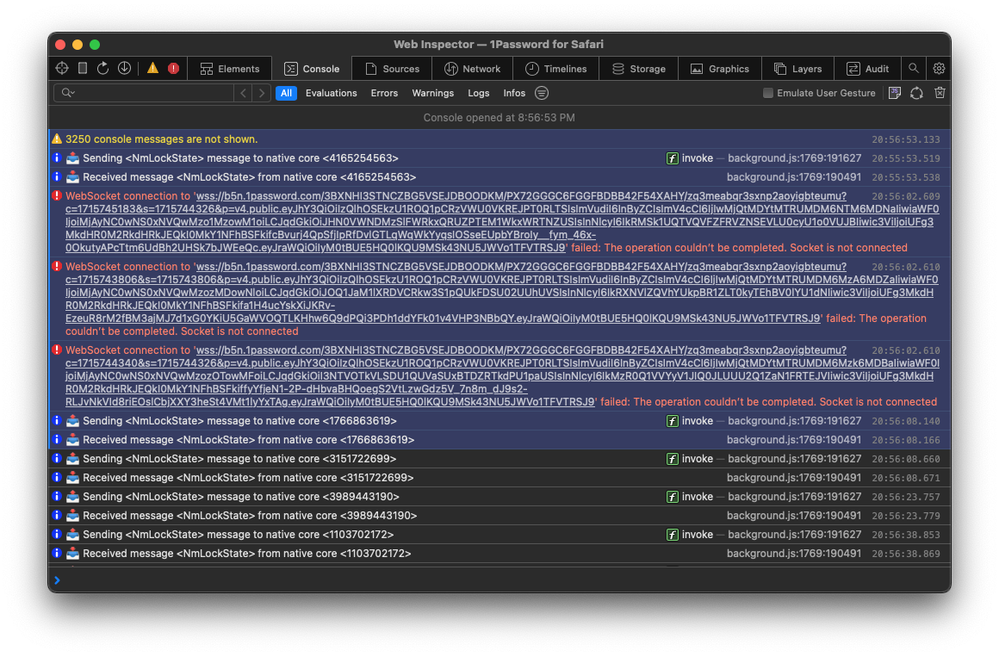Open the Layers tab
999x656 pixels.
[798, 69]
